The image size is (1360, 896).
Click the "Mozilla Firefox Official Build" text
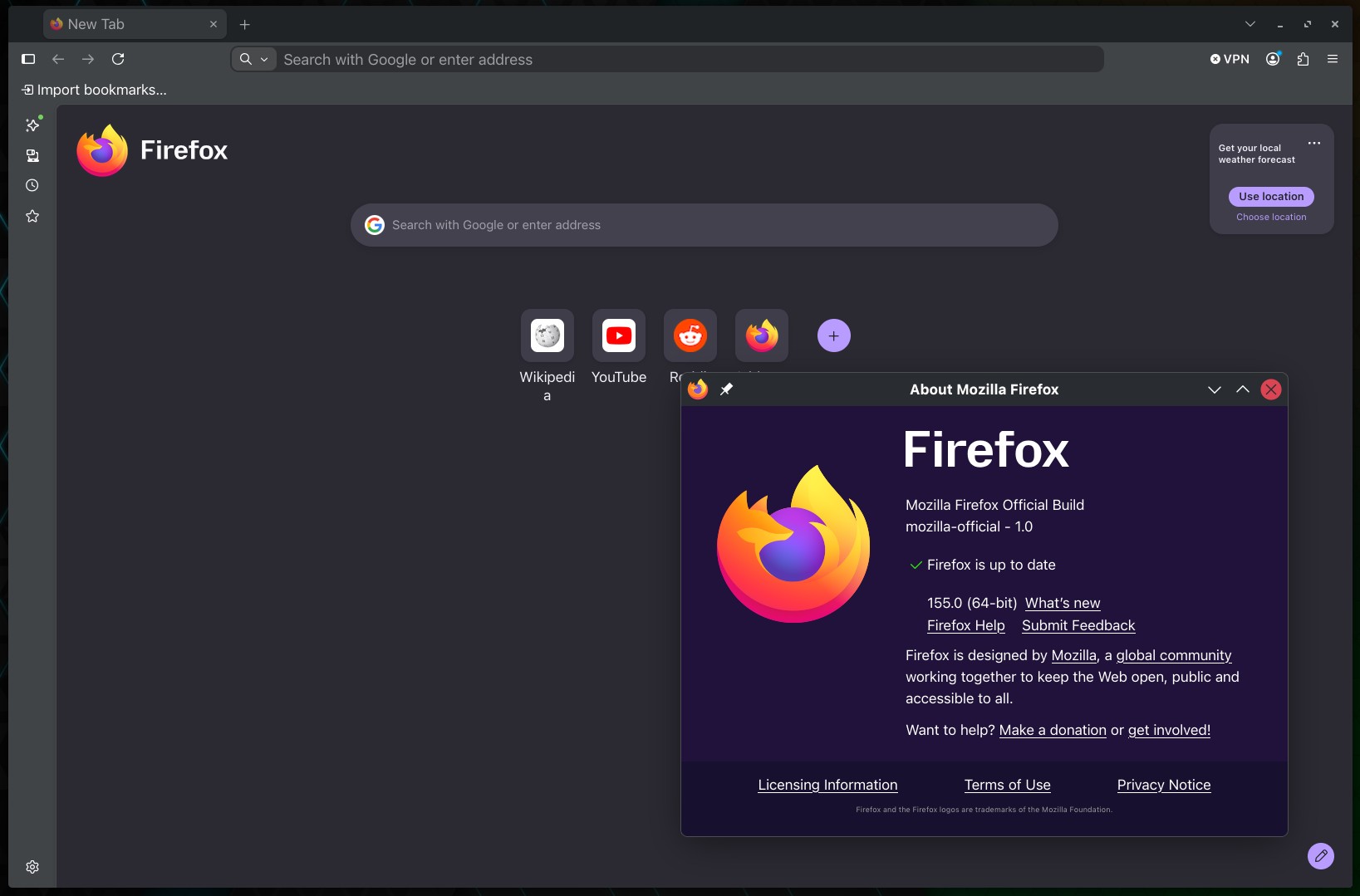[994, 505]
